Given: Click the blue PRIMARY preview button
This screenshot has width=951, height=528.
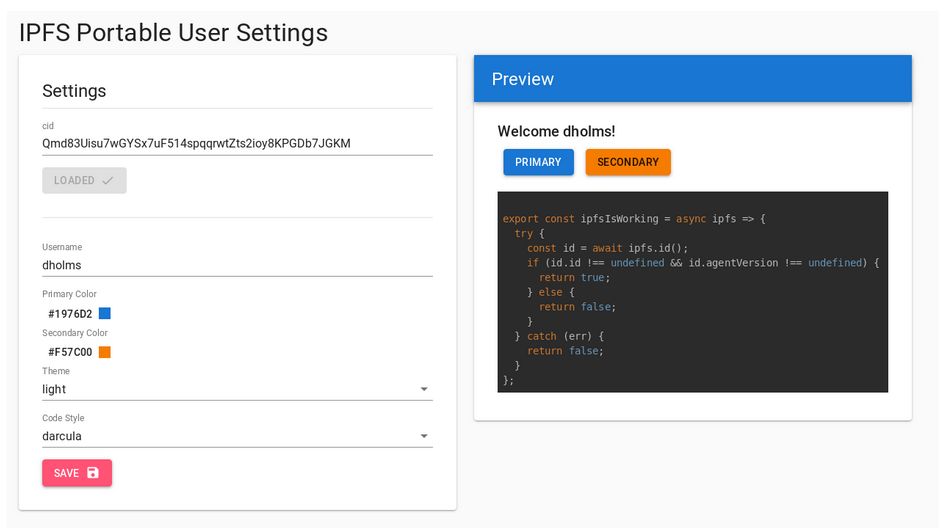Looking at the screenshot, I should point(538,162).
